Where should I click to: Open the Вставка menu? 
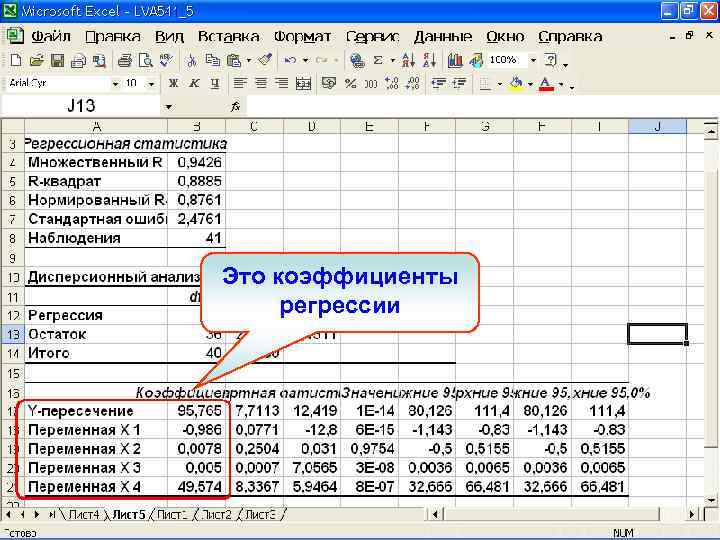228,36
